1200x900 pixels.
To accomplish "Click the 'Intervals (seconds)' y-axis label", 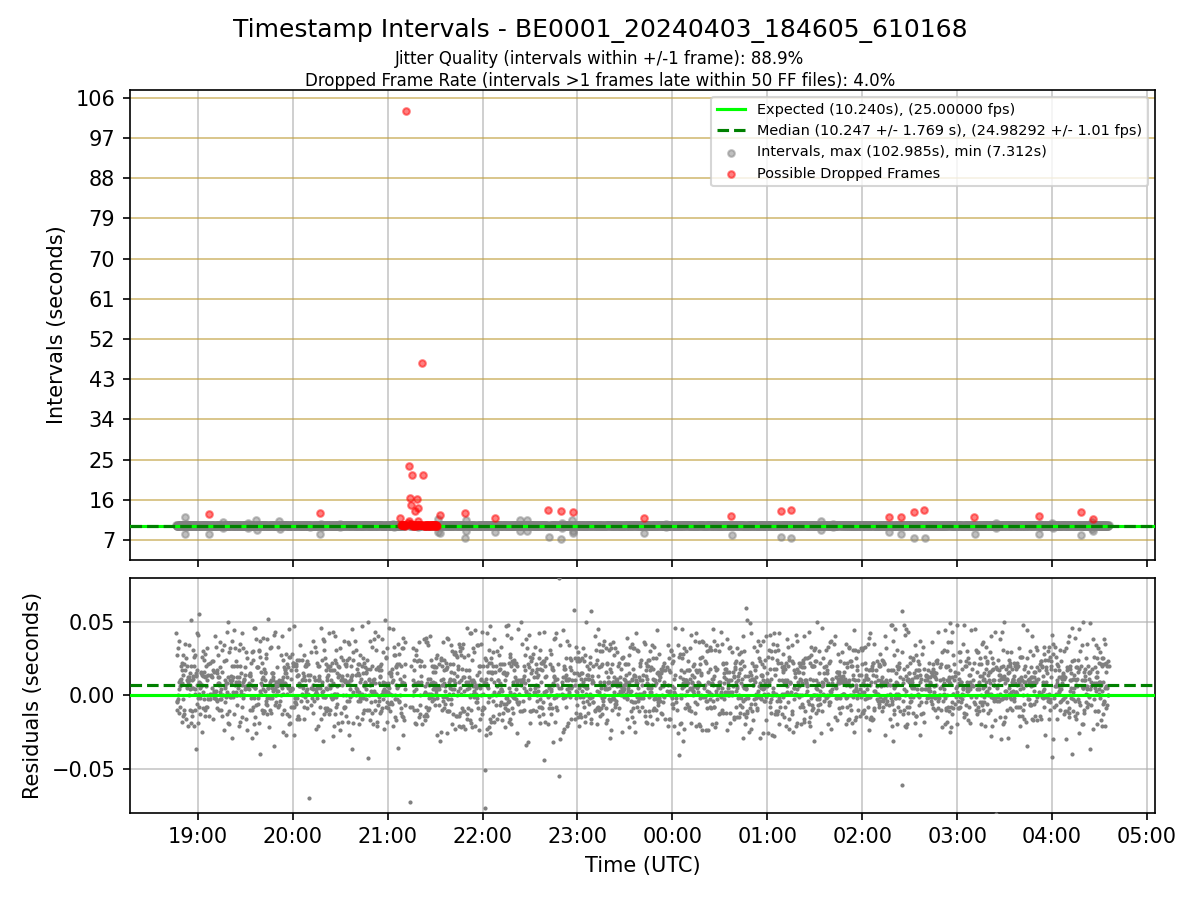I will [56, 325].
